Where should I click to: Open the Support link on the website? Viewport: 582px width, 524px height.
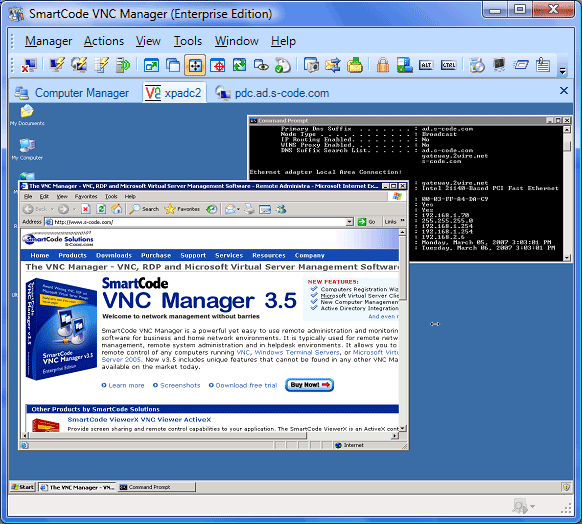point(193,255)
